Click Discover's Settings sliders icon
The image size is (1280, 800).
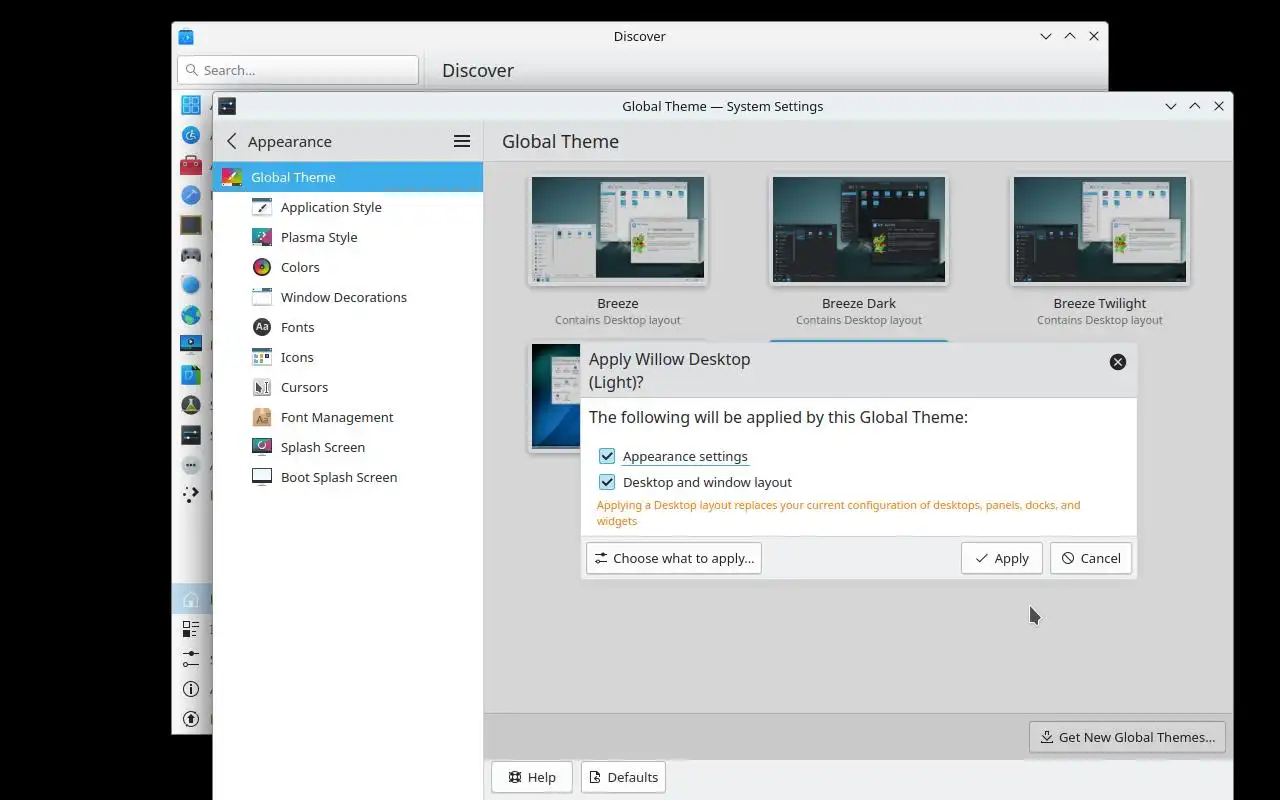click(x=191, y=659)
